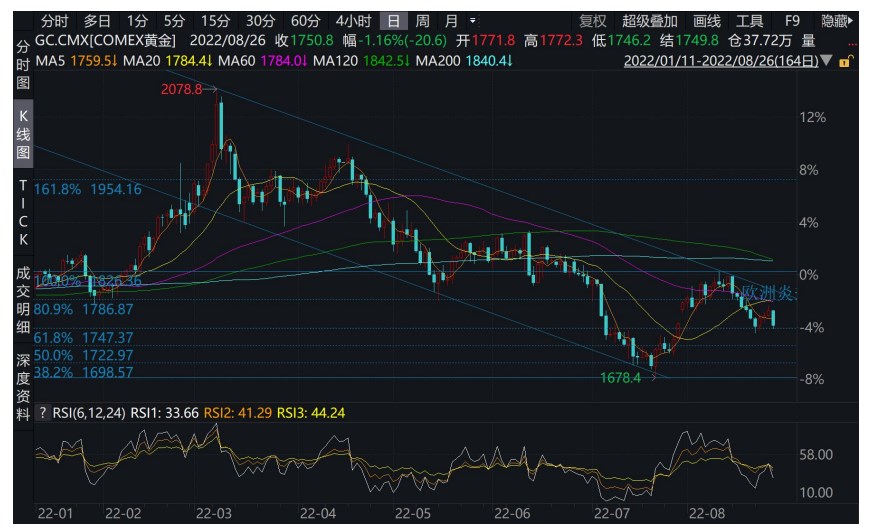This screenshot has width=872, height=532.
Task: Click the GC.CMX[COMEX黄金] instrument name
Action: pyautogui.click(x=105, y=41)
